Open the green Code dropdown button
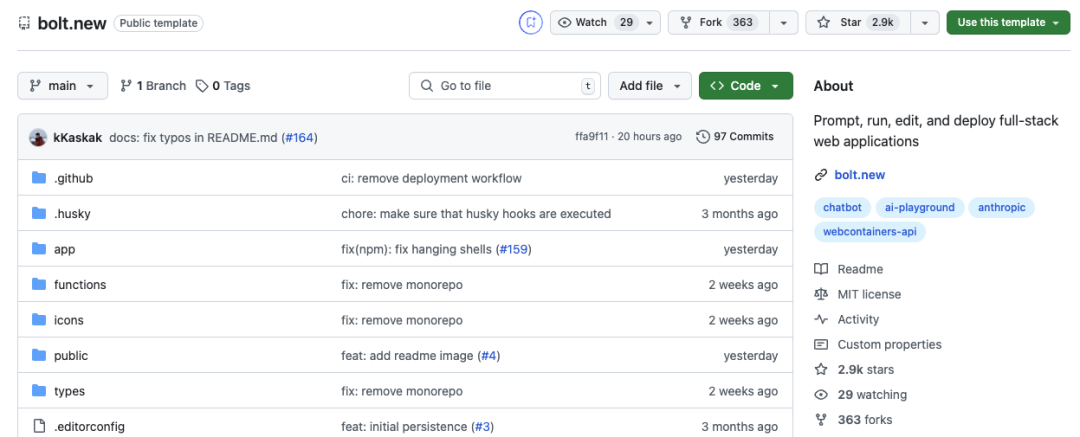Screen dimensions: 1080x437 (746, 86)
